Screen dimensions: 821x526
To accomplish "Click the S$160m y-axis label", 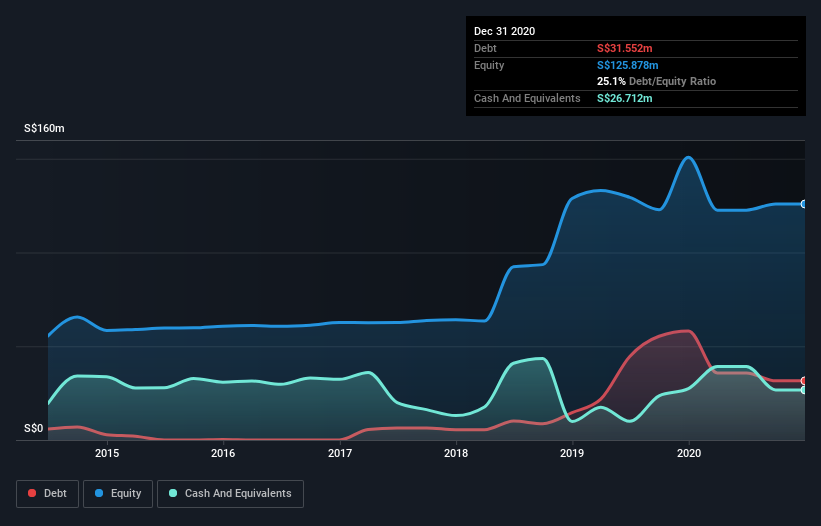I will pyautogui.click(x=45, y=128).
